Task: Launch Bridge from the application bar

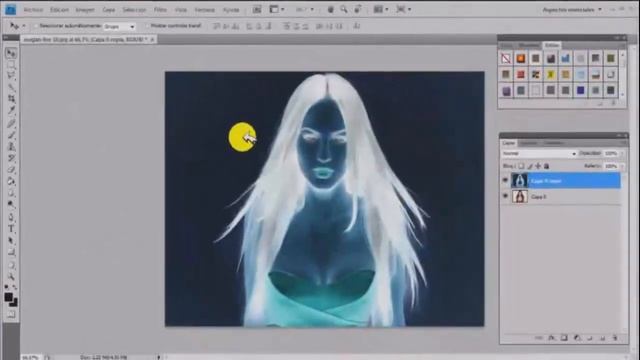Action: 257,9
